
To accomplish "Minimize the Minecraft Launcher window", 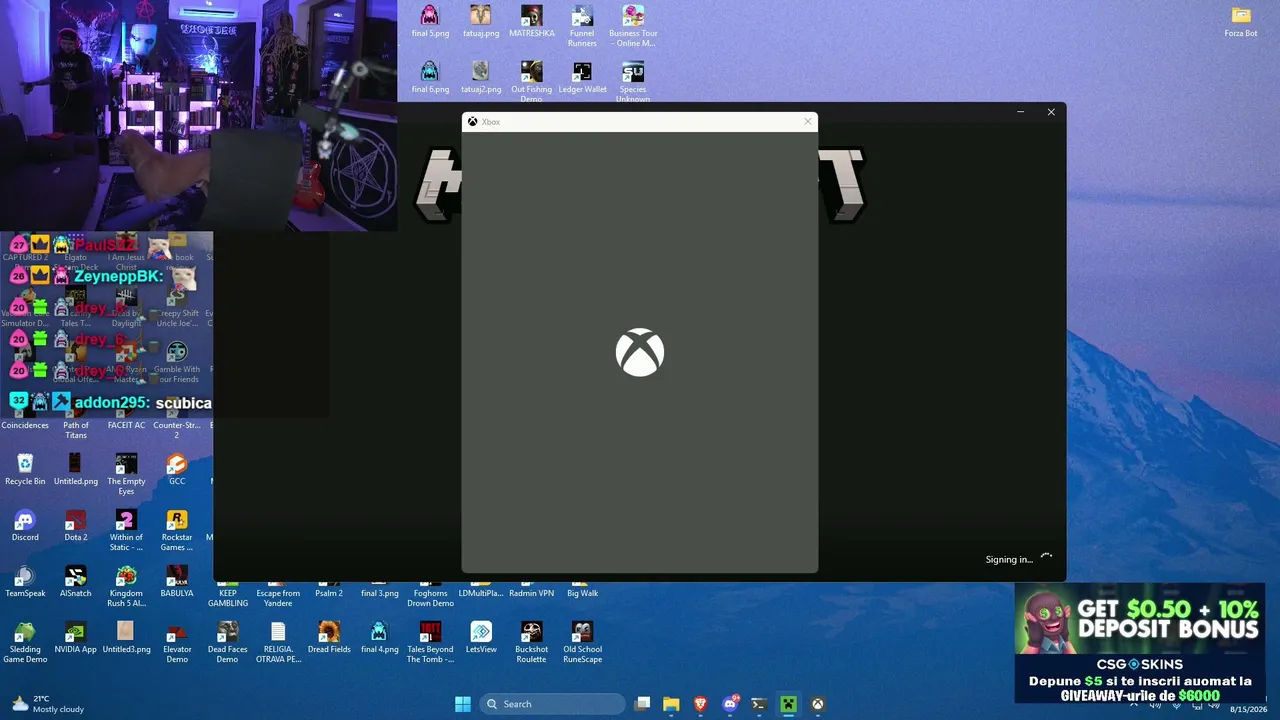I will coord(1020,112).
